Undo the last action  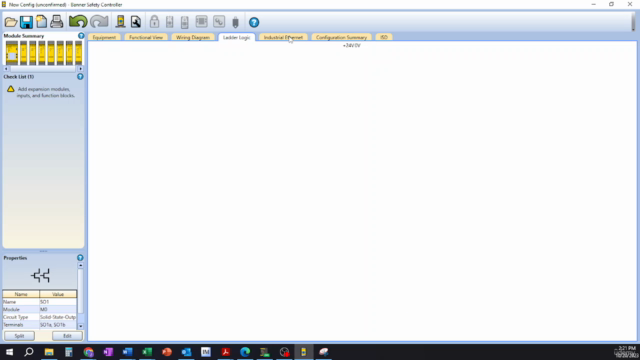coord(78,22)
